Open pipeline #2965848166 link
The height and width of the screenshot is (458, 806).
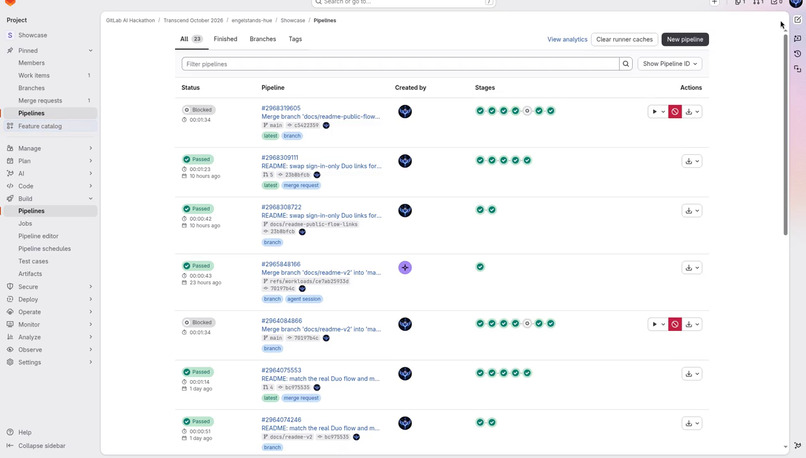tap(281, 264)
